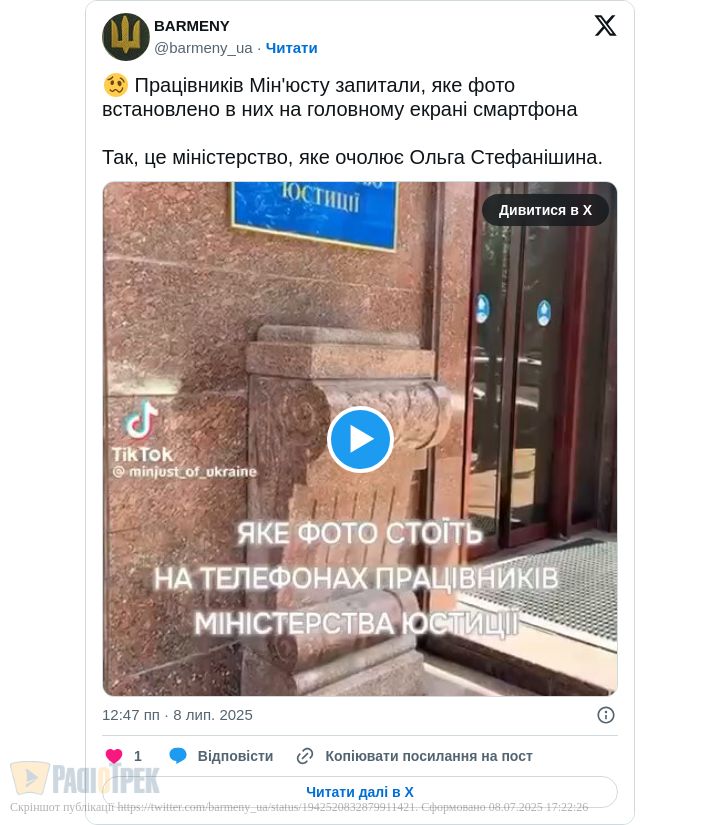Open the BARMENY display name
720x825 pixels.
click(192, 26)
